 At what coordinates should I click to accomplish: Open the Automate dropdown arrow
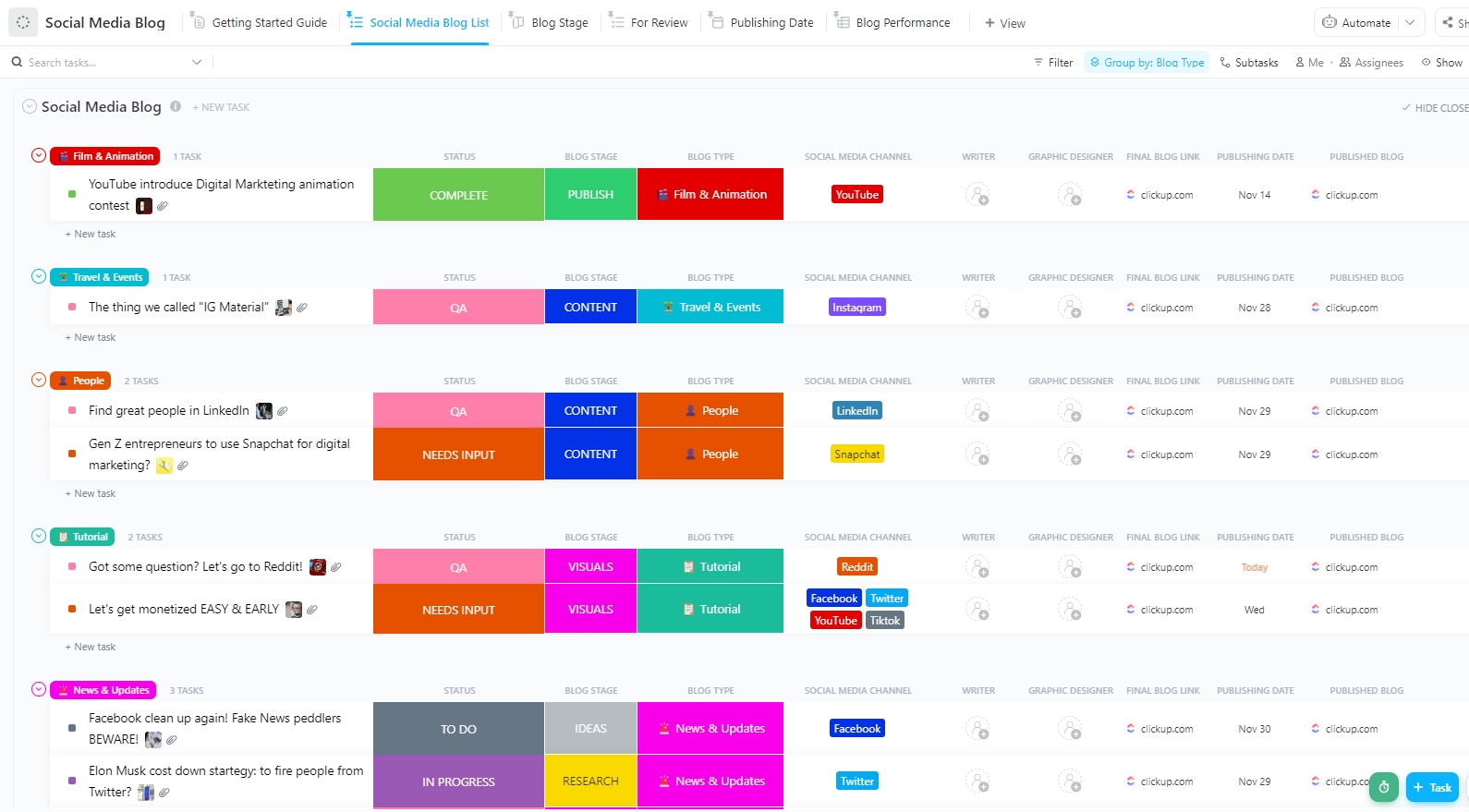click(x=1410, y=22)
